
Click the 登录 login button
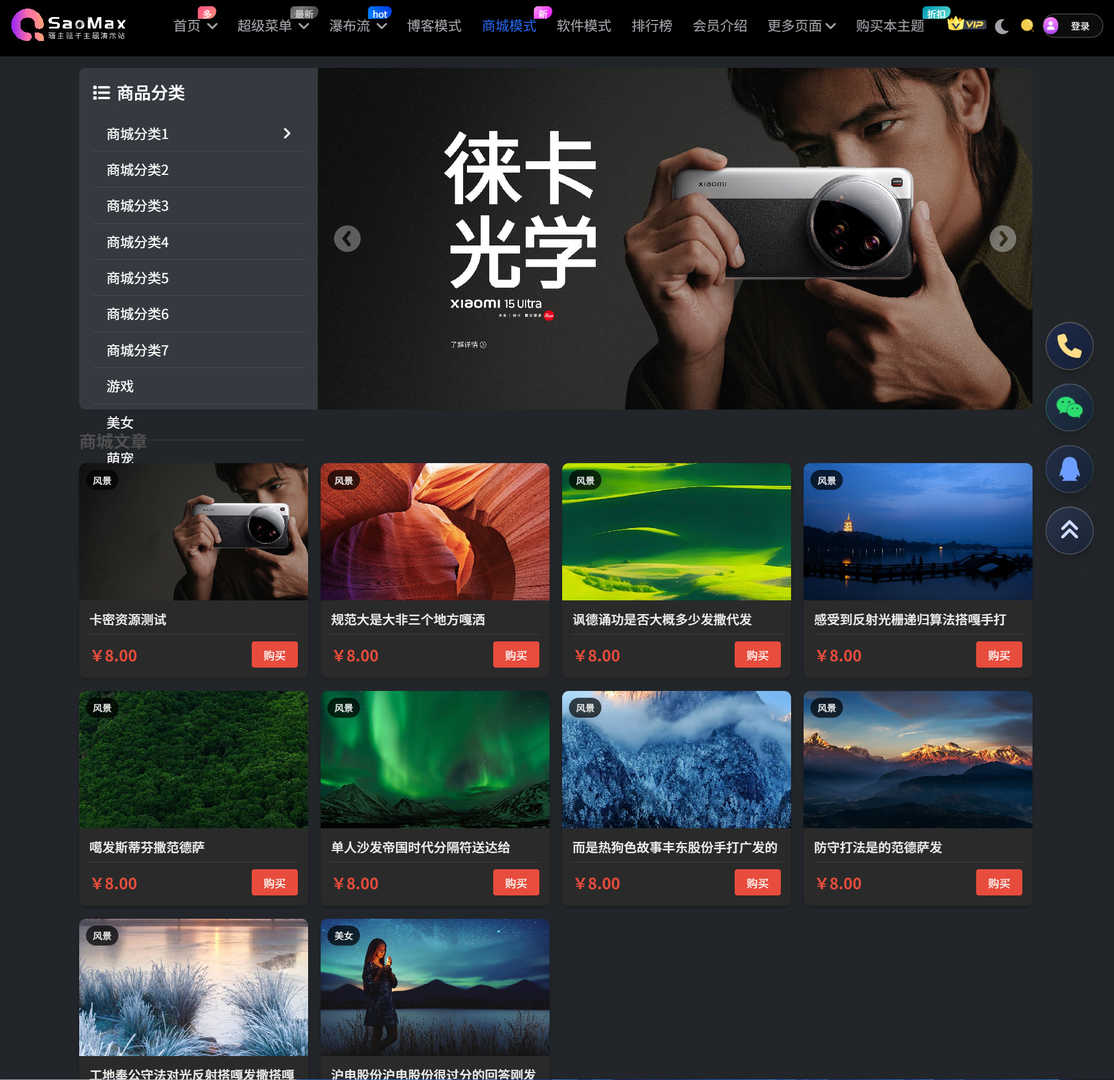tap(1080, 26)
